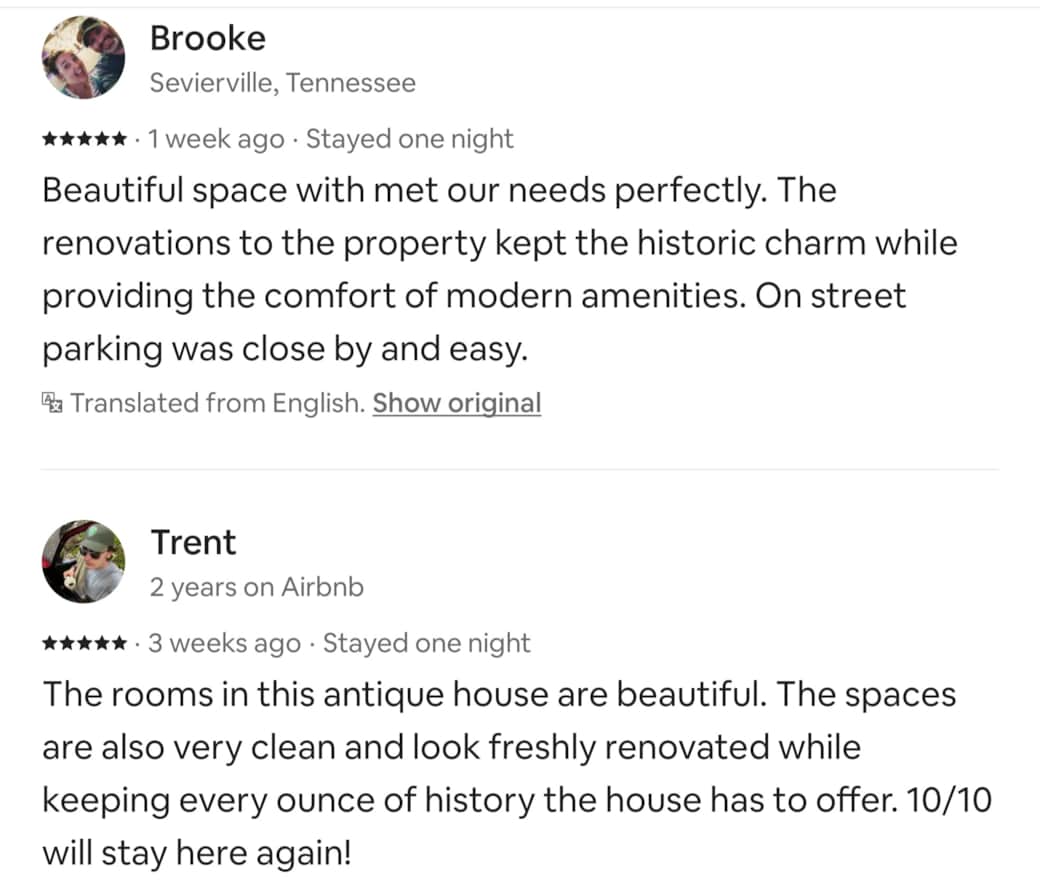Click the last star of Trent's rating
Screen dimensions: 1040x885
tap(119, 643)
